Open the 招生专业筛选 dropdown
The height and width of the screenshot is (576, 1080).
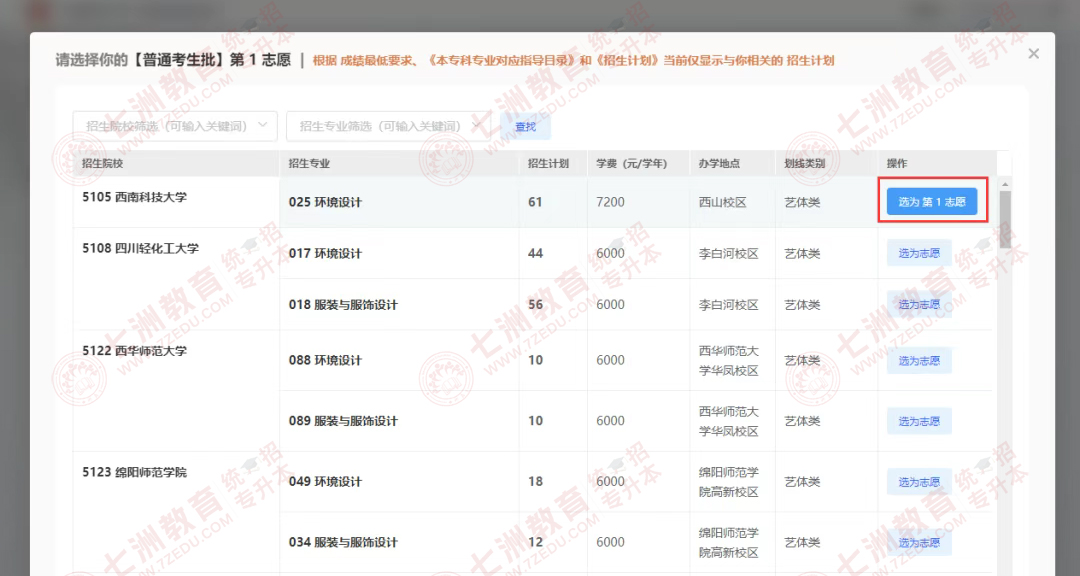click(388, 126)
